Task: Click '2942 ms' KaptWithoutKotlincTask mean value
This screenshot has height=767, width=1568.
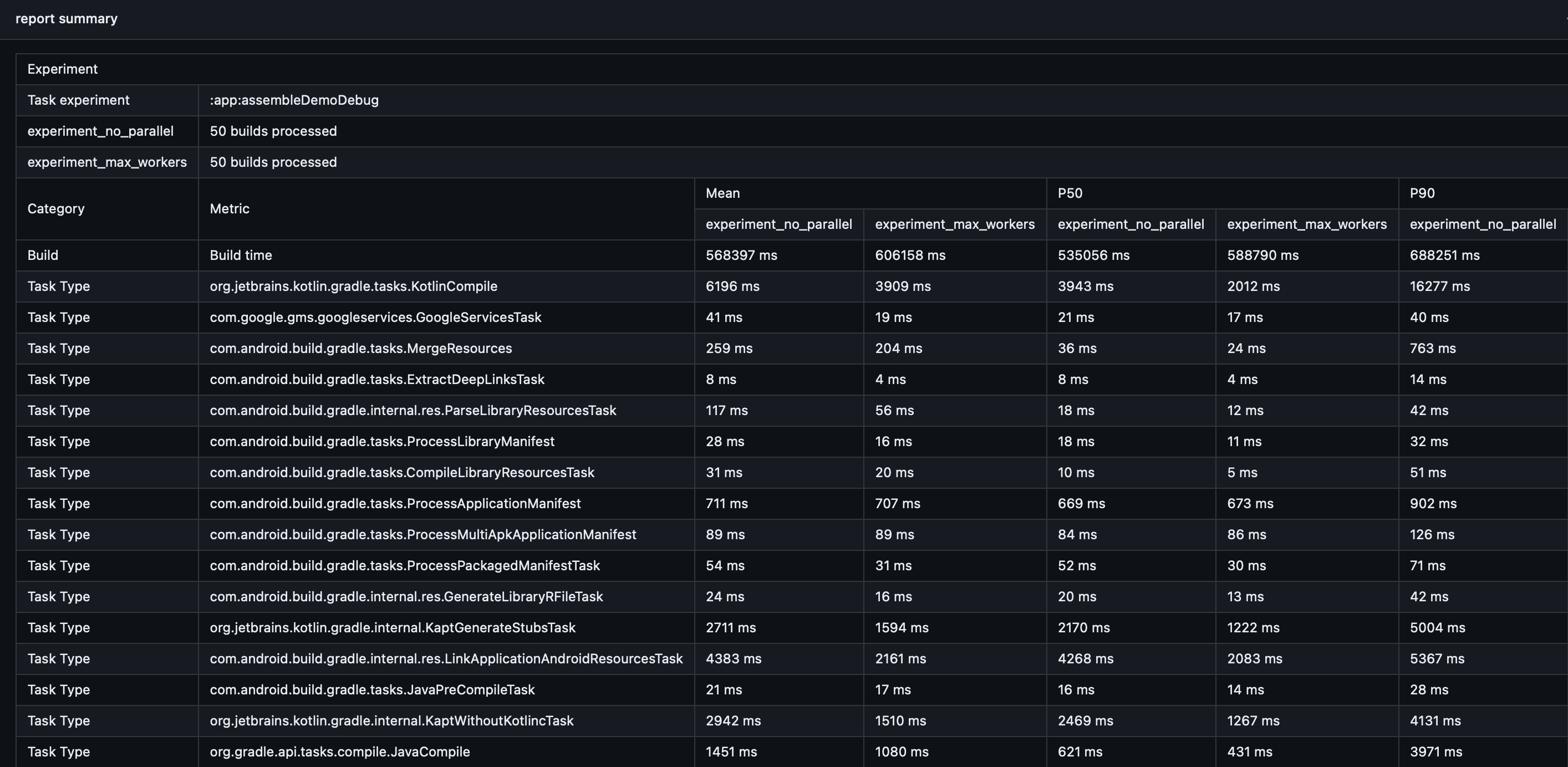Action: click(x=733, y=721)
